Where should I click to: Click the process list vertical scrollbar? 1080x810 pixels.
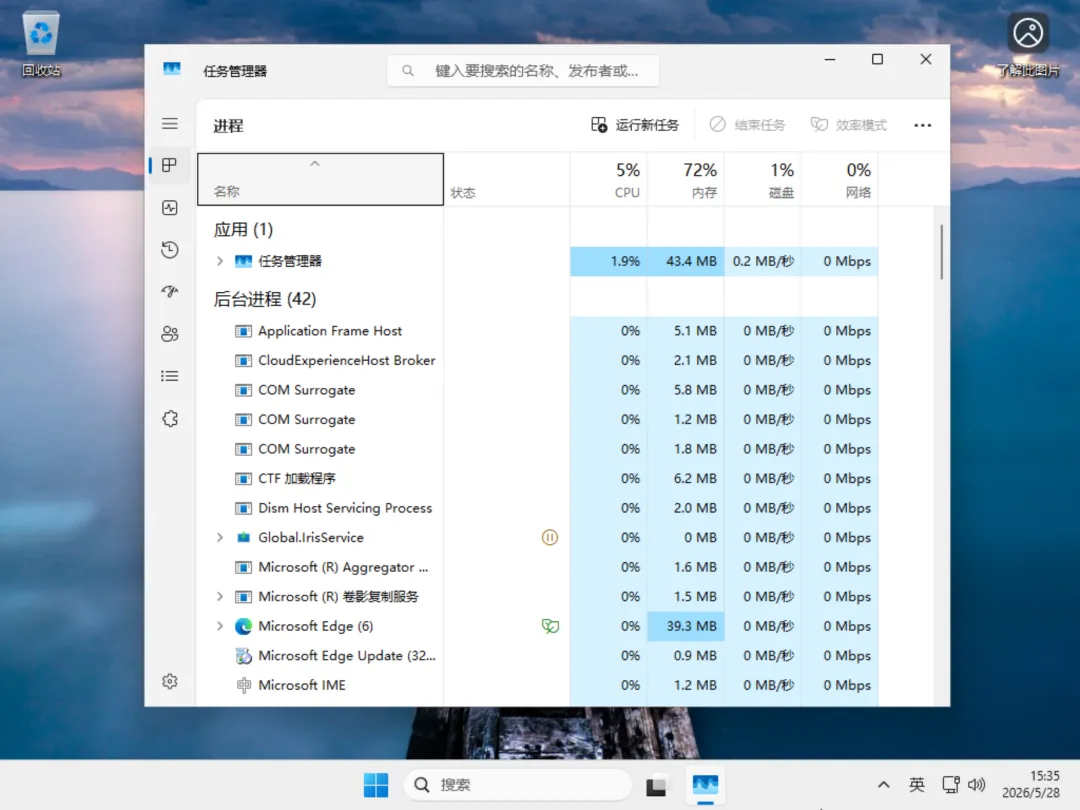941,252
